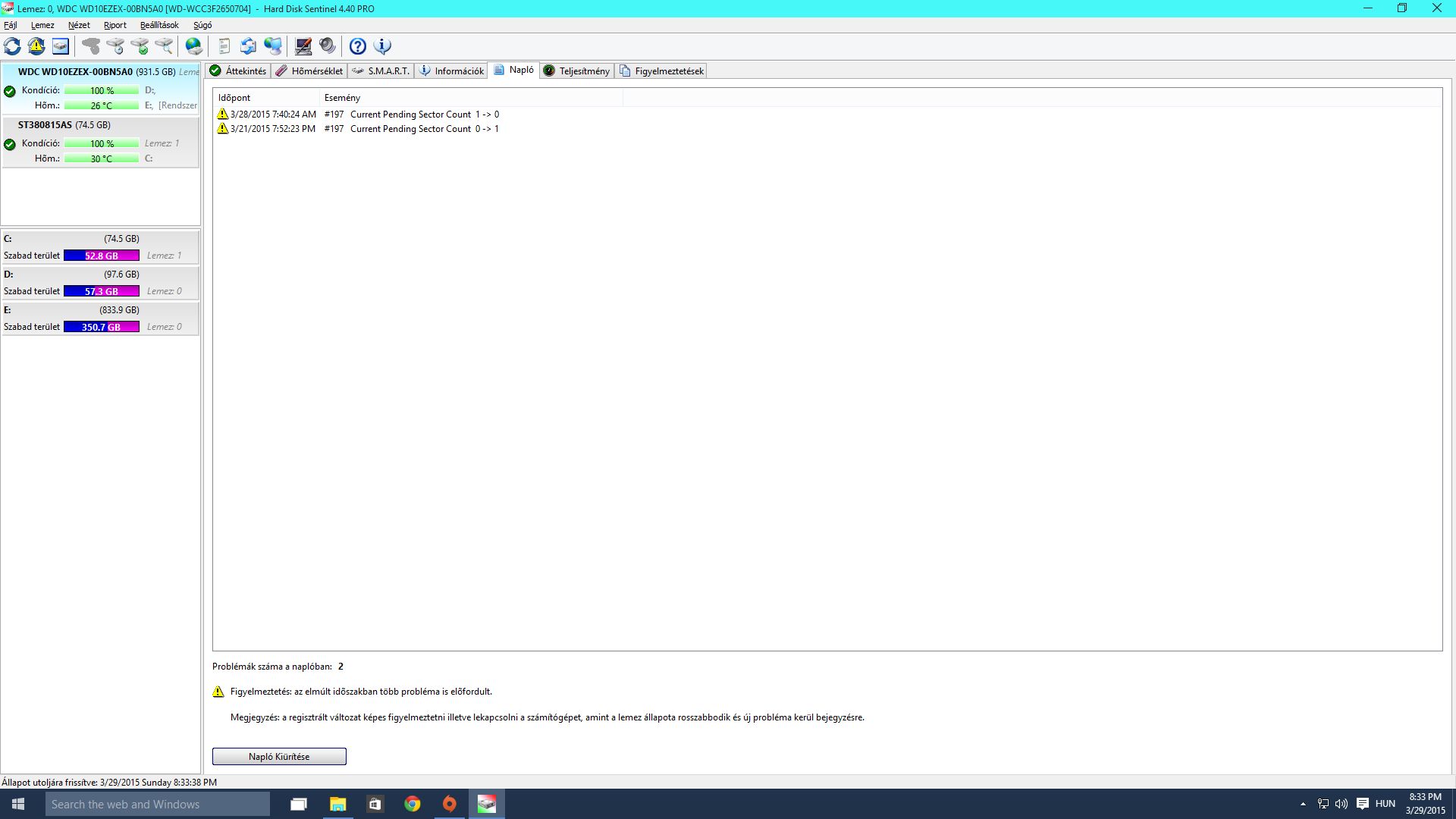Click warning icon of 3/21/2015 log row
The height and width of the screenshot is (819, 1456).
pyautogui.click(x=222, y=128)
